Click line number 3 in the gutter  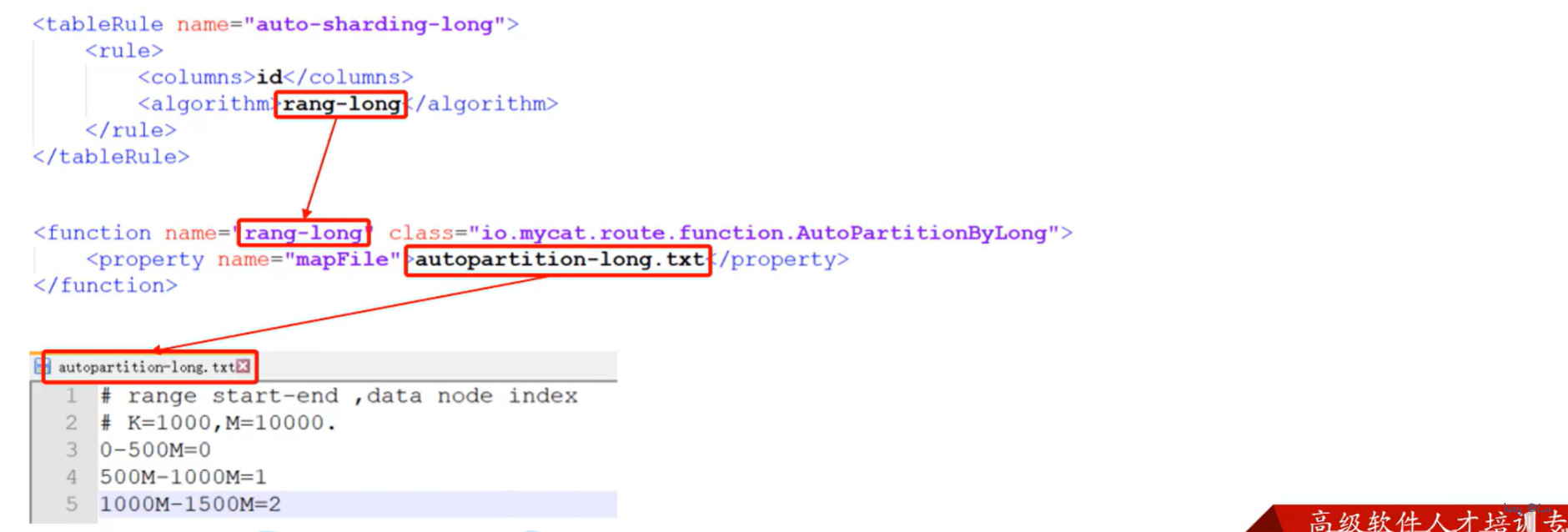(x=72, y=450)
